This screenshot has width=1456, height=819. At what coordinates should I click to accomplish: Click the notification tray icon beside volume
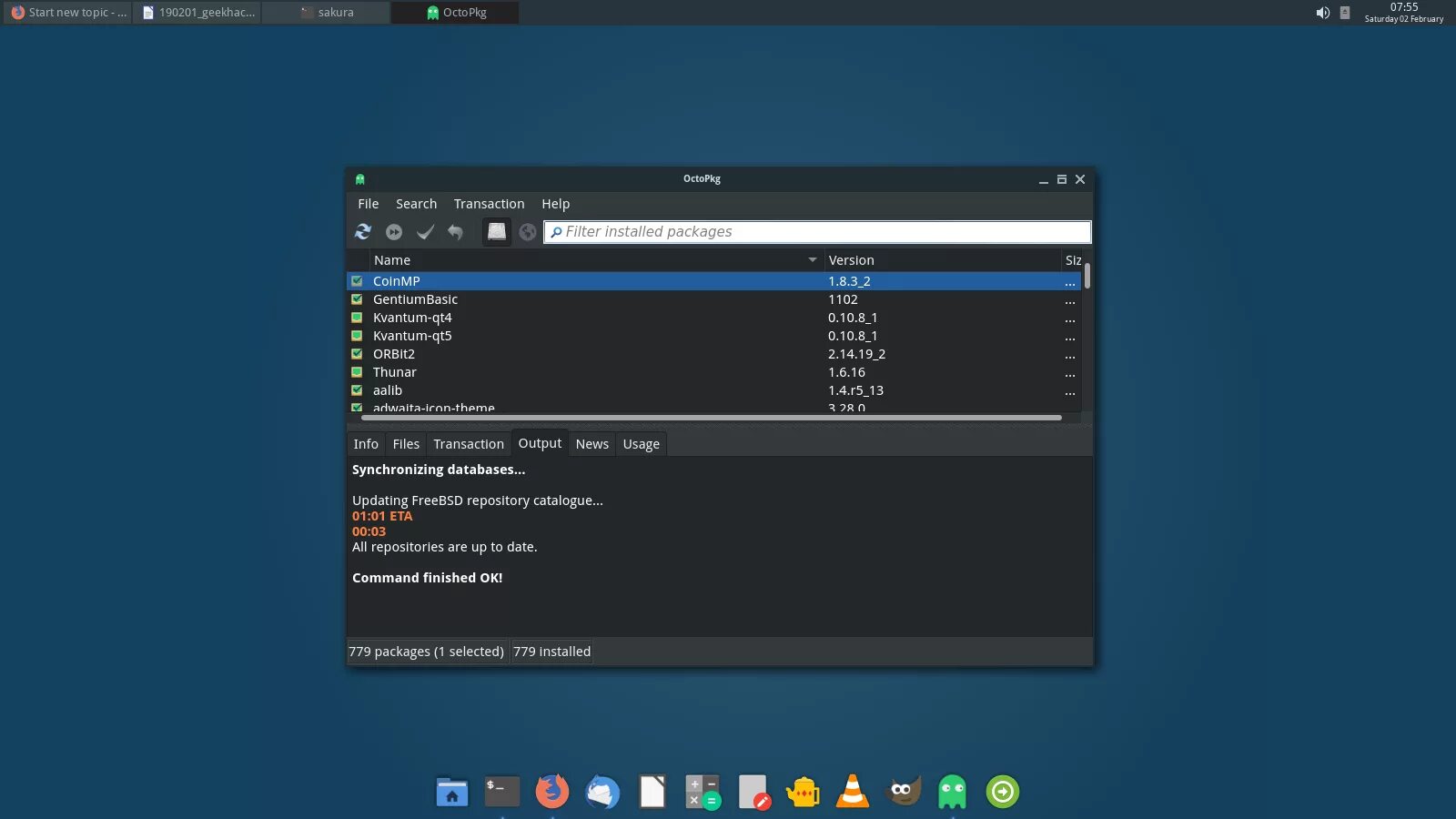(1345, 13)
